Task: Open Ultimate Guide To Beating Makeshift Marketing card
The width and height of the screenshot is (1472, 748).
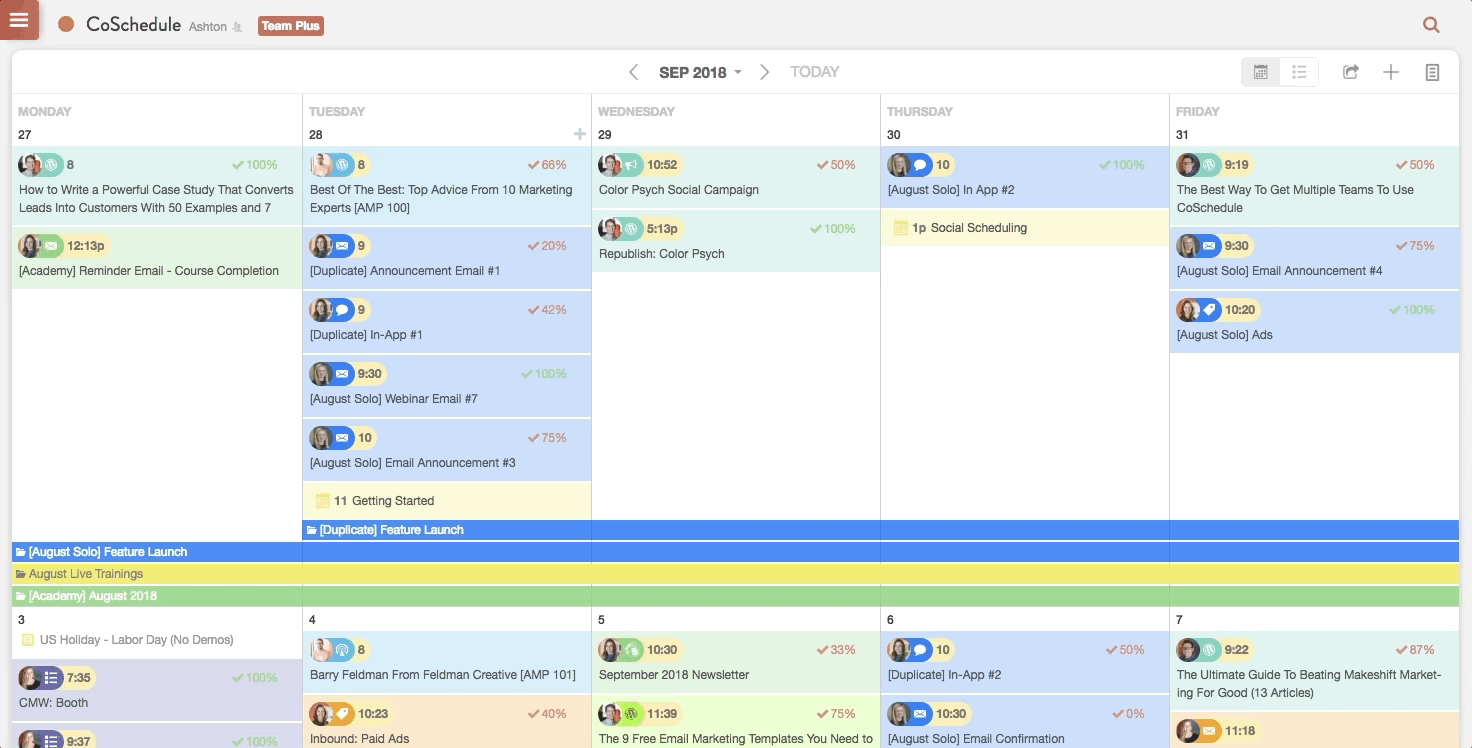Action: point(1314,671)
